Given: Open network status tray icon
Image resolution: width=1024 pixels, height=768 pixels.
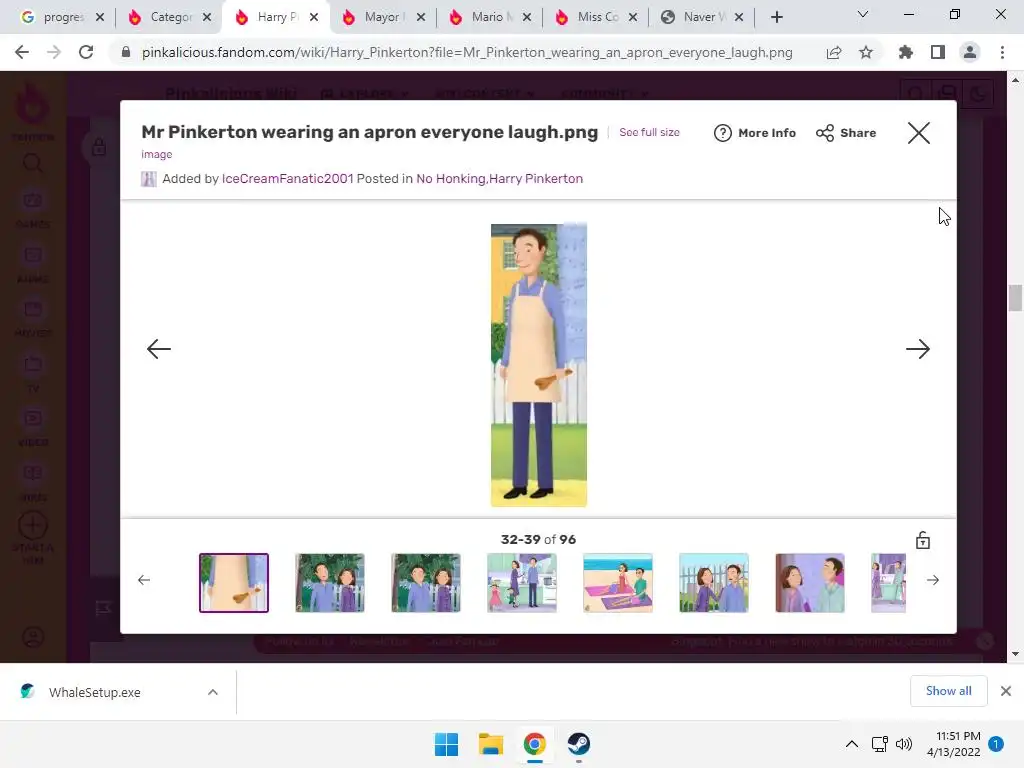Looking at the screenshot, I should coord(880,744).
